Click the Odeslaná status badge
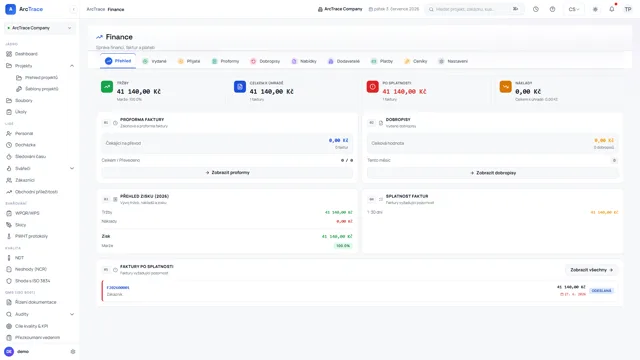640x360 pixels. point(602,291)
